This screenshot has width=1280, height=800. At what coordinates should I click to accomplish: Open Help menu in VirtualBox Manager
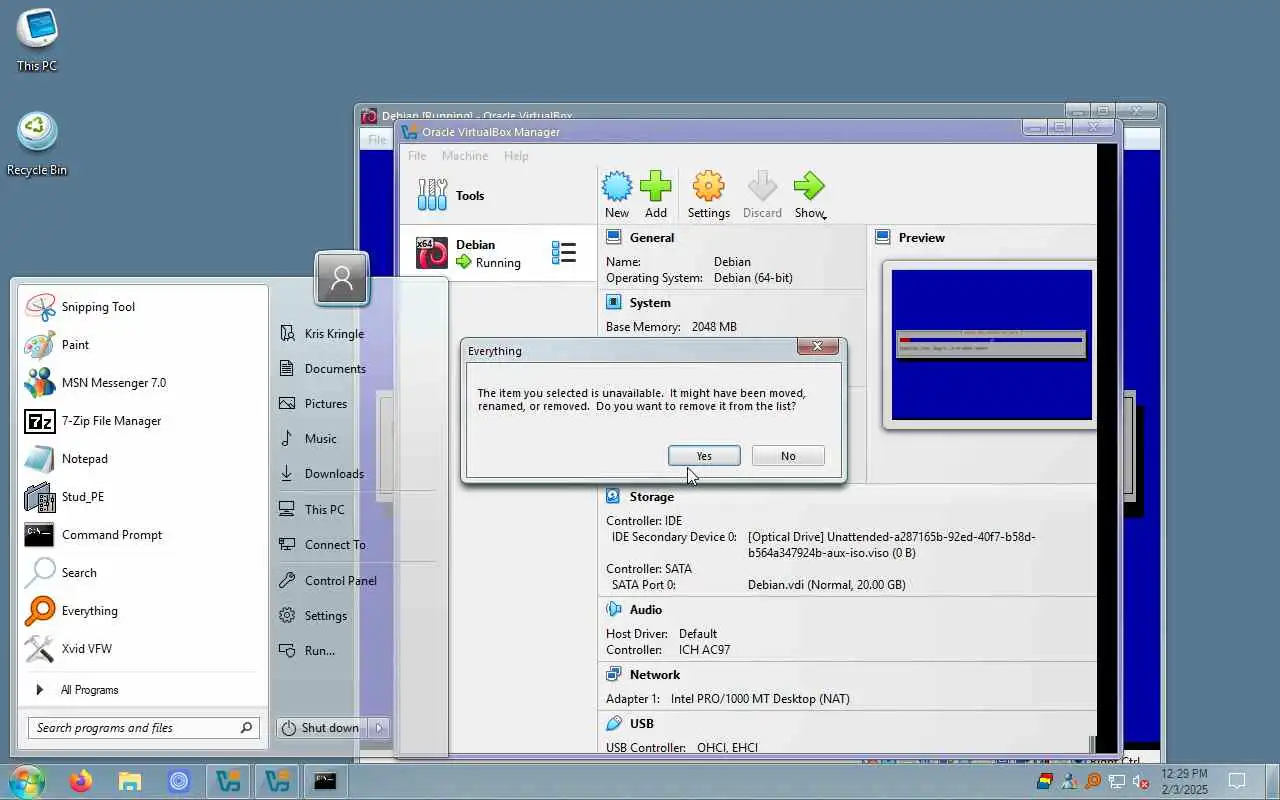coord(516,156)
